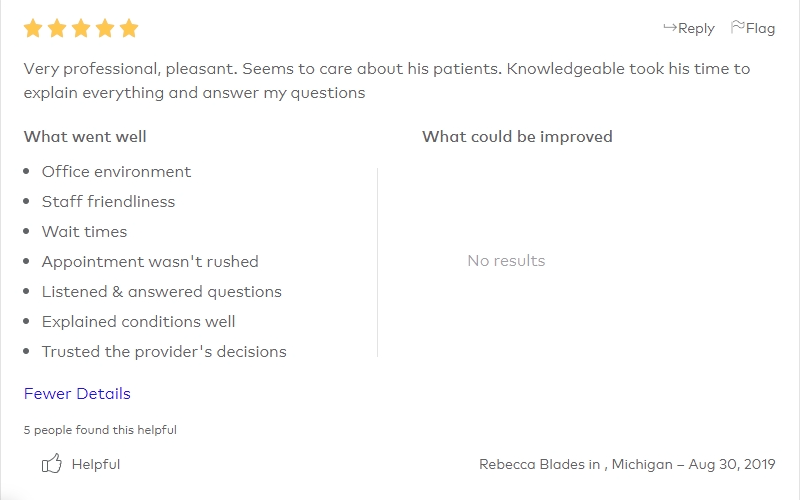This screenshot has height=500, width=800.
Task: Click the Reply link text
Action: click(696, 29)
